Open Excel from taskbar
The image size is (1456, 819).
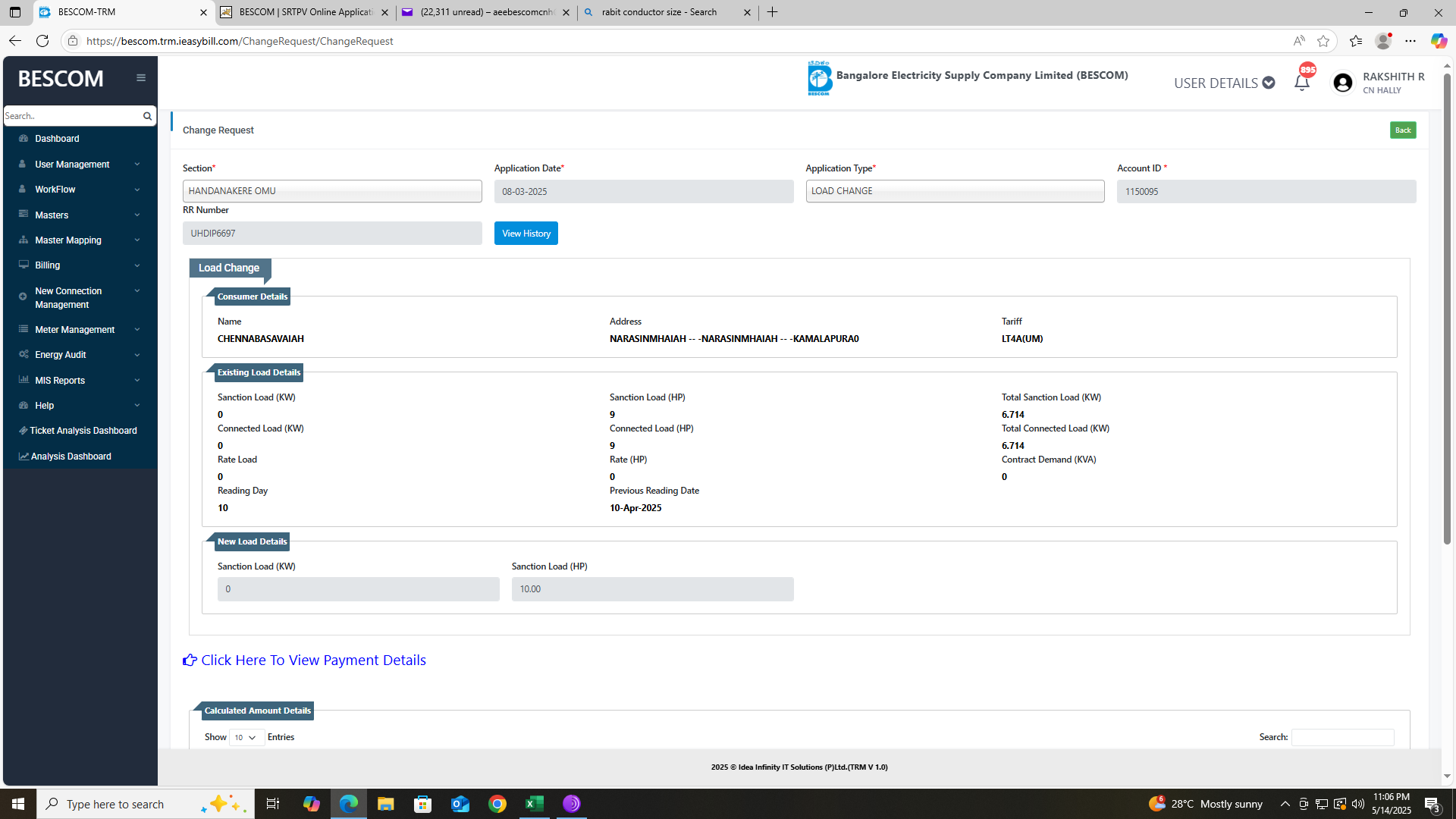tap(535, 804)
